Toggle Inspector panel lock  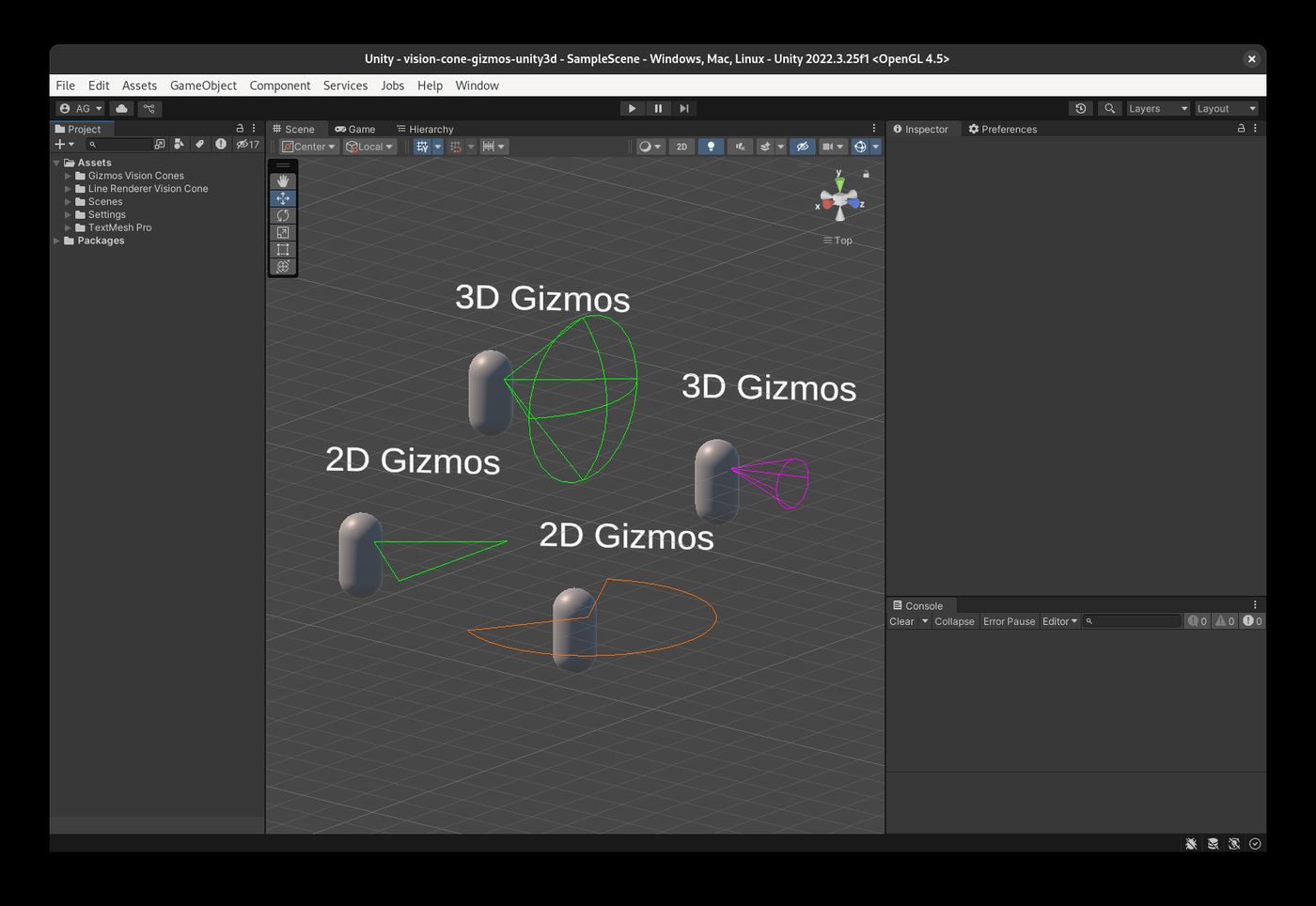(x=1241, y=129)
